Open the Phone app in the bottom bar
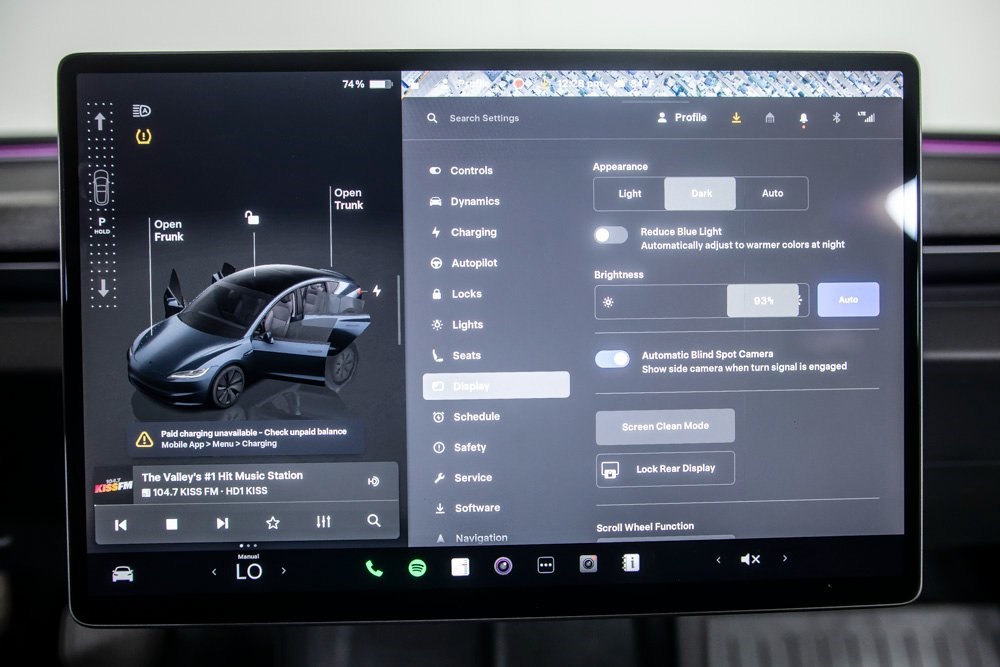Viewport: 1000px width, 667px height. [x=374, y=568]
